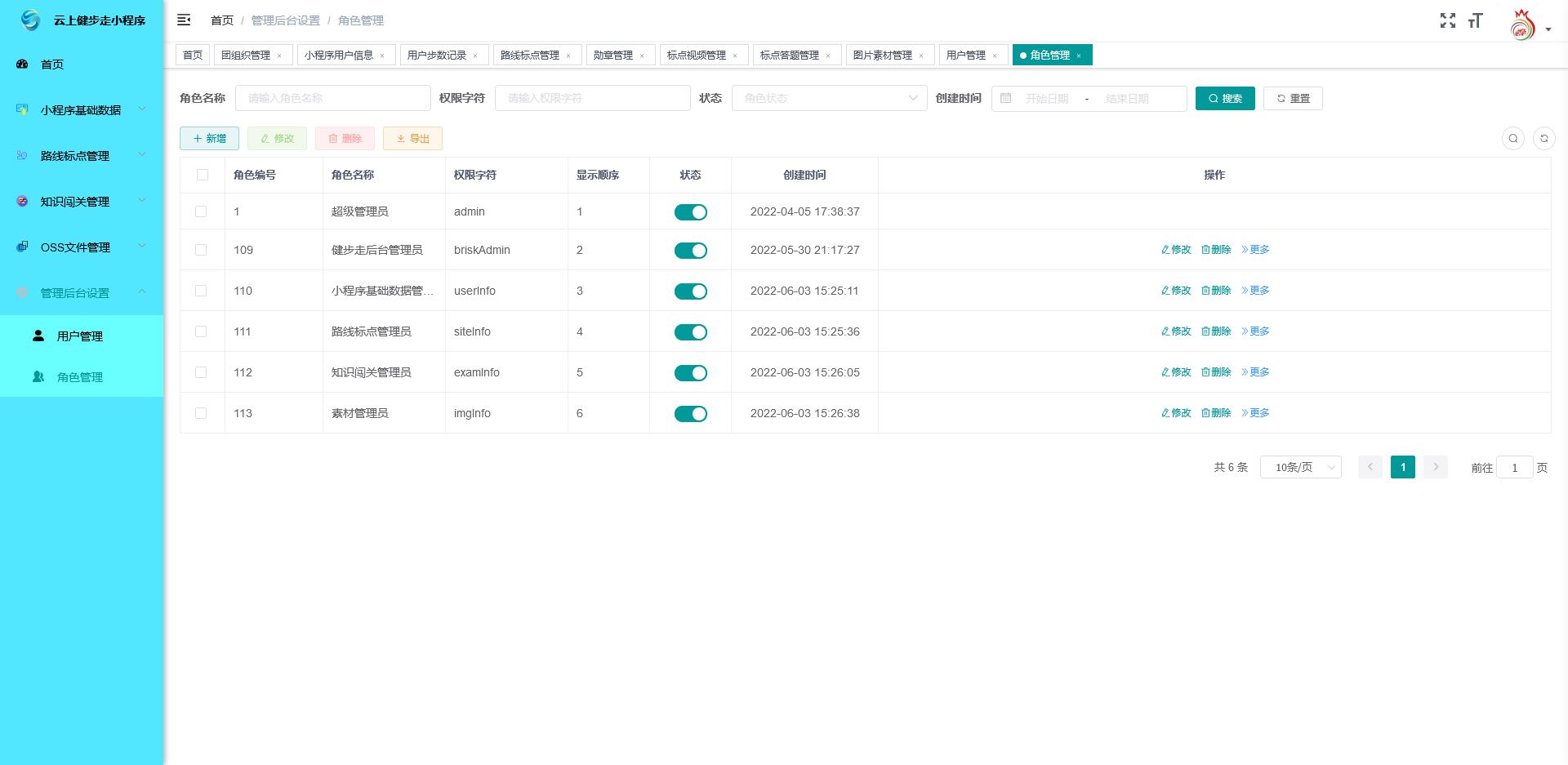Click the circular refresh icon above table
The height and width of the screenshot is (765, 1568).
coord(1543,139)
